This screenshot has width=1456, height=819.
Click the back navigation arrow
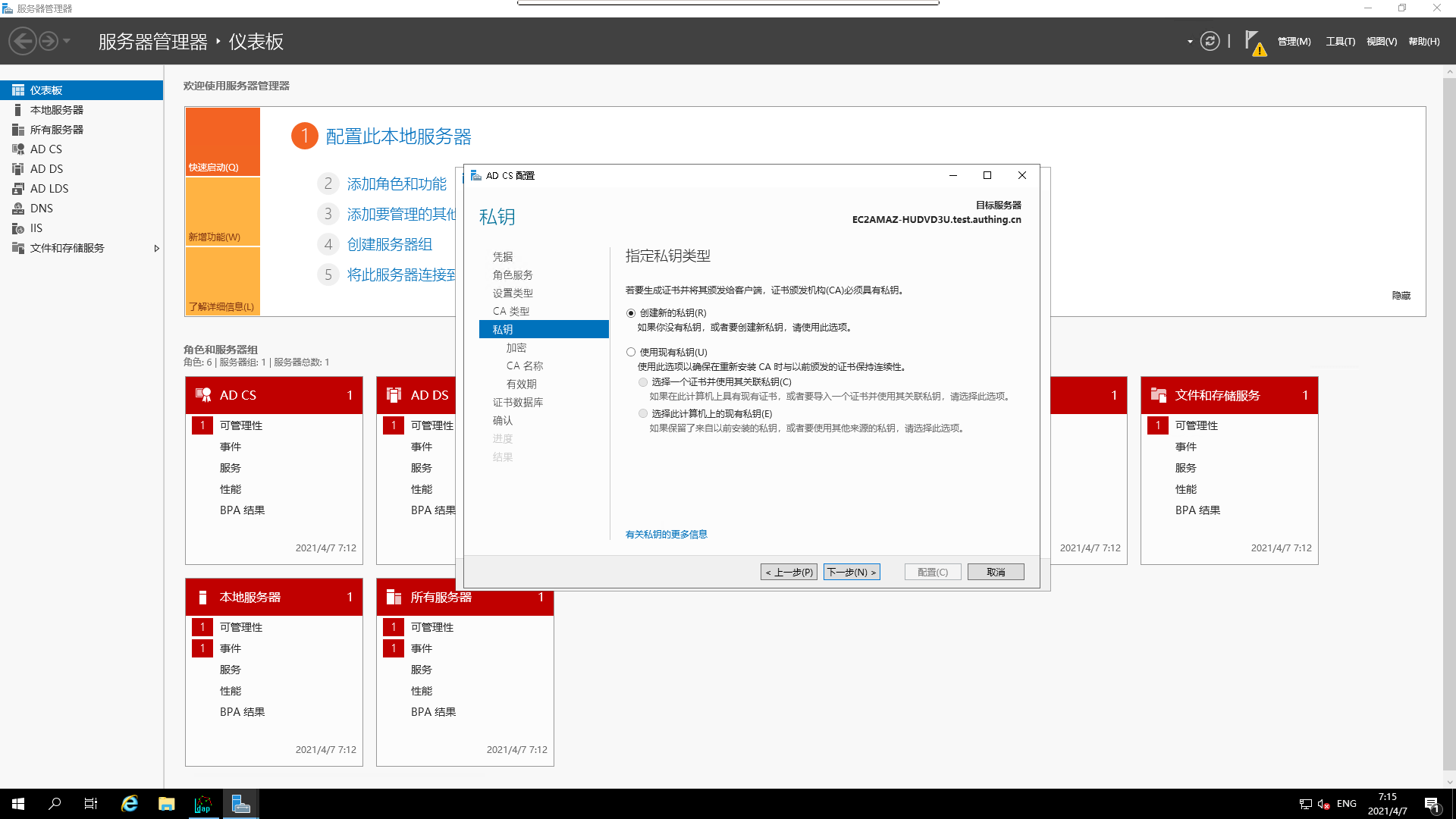tap(23, 41)
